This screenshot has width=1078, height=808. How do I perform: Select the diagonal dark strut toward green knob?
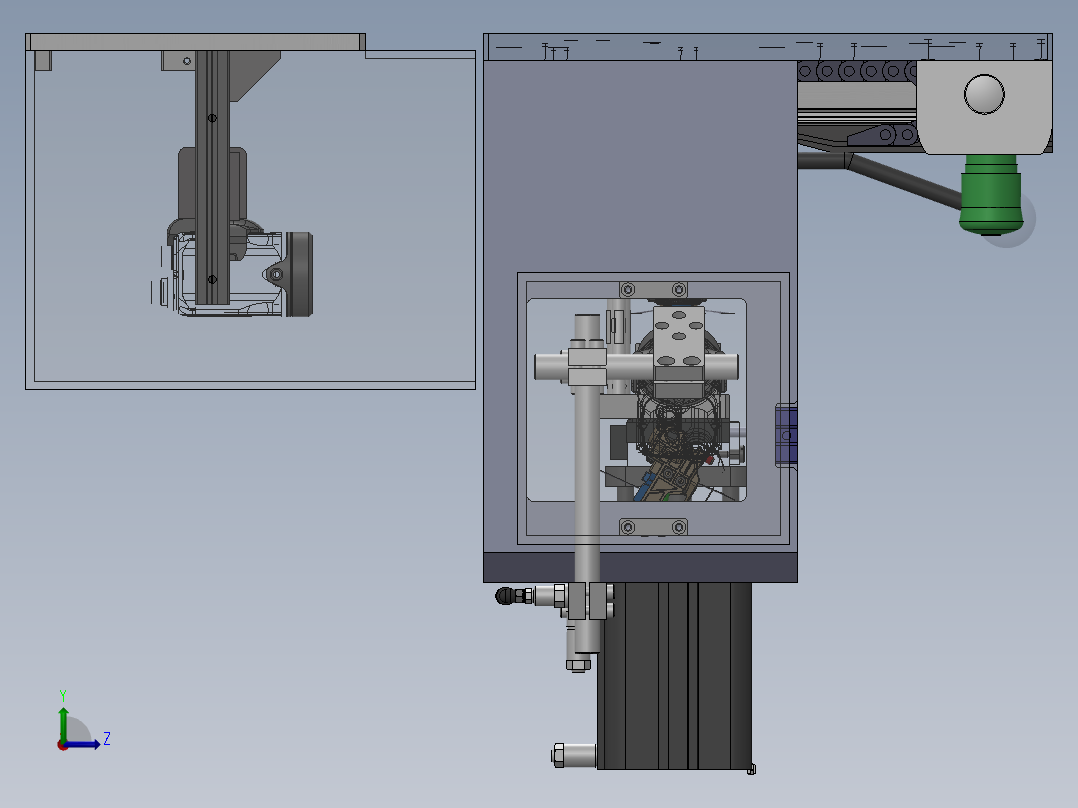(903, 180)
